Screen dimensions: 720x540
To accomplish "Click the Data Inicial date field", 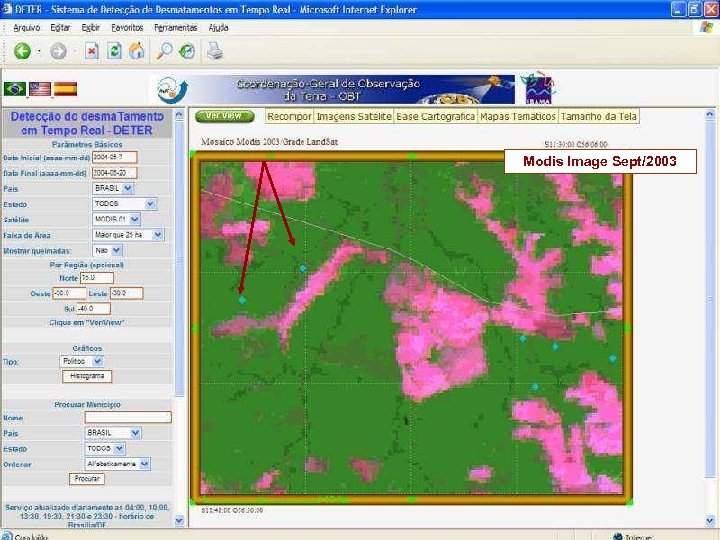I will coord(114,157).
